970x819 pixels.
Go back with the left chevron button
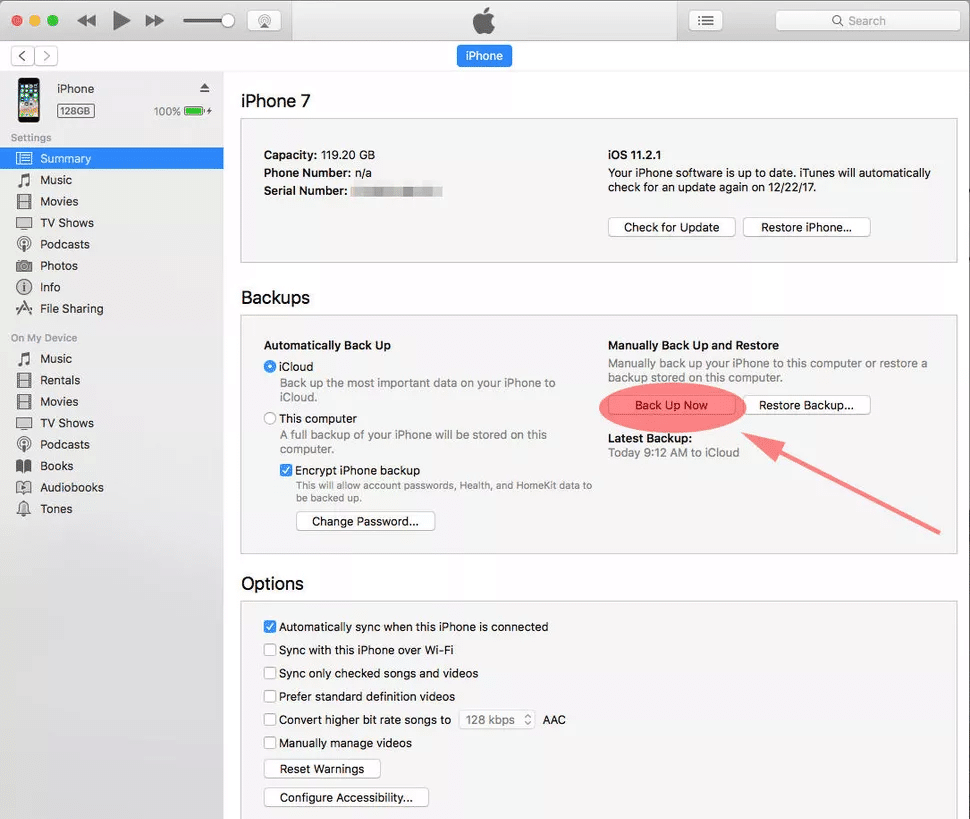(23, 56)
